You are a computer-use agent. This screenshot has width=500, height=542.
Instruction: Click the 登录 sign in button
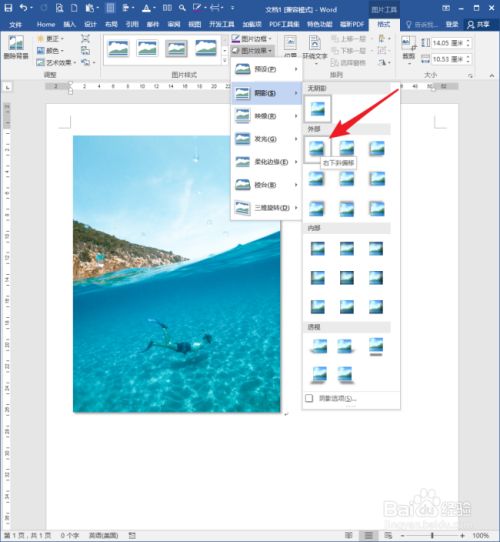[x=452, y=24]
